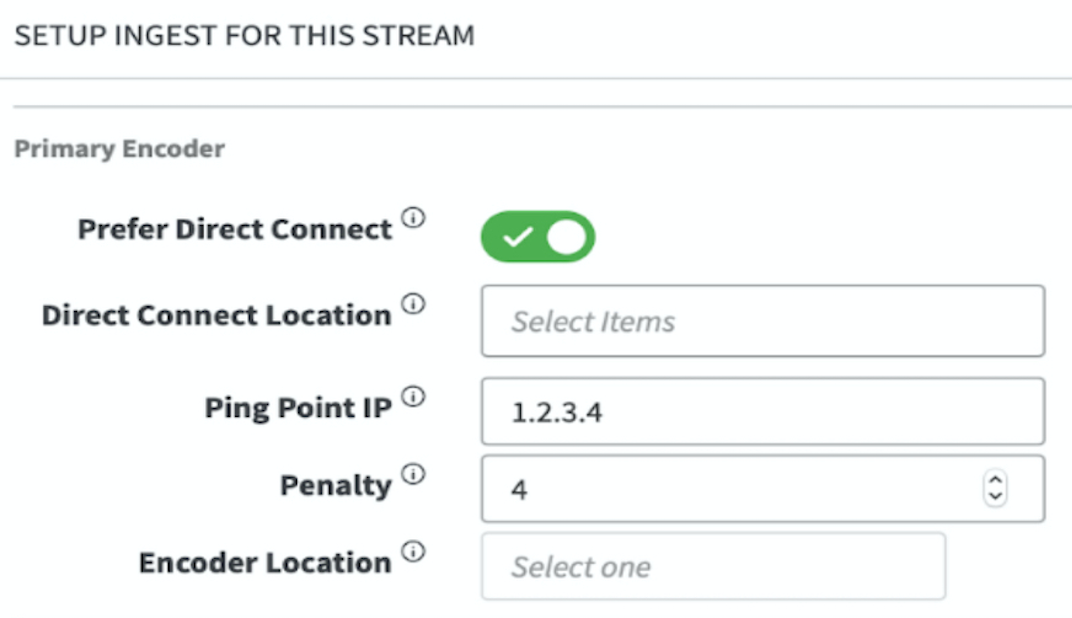Viewport: 1072px width, 618px height.
Task: Click the Ping Point IP info icon
Action: (x=412, y=397)
